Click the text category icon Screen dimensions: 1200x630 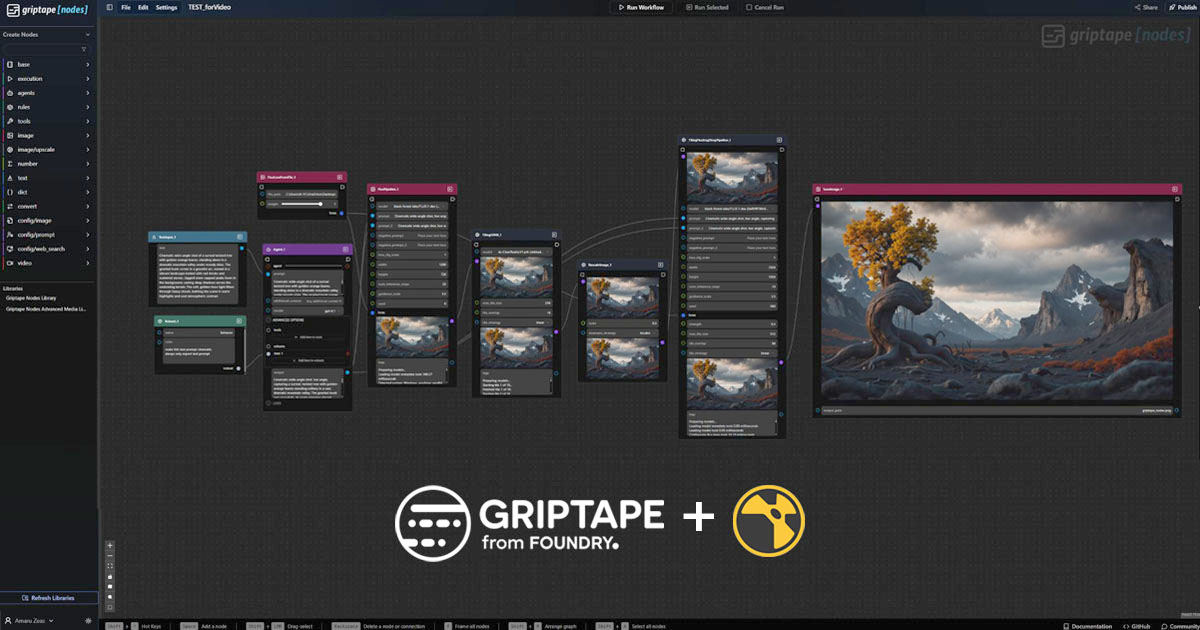pyautogui.click(x=9, y=178)
